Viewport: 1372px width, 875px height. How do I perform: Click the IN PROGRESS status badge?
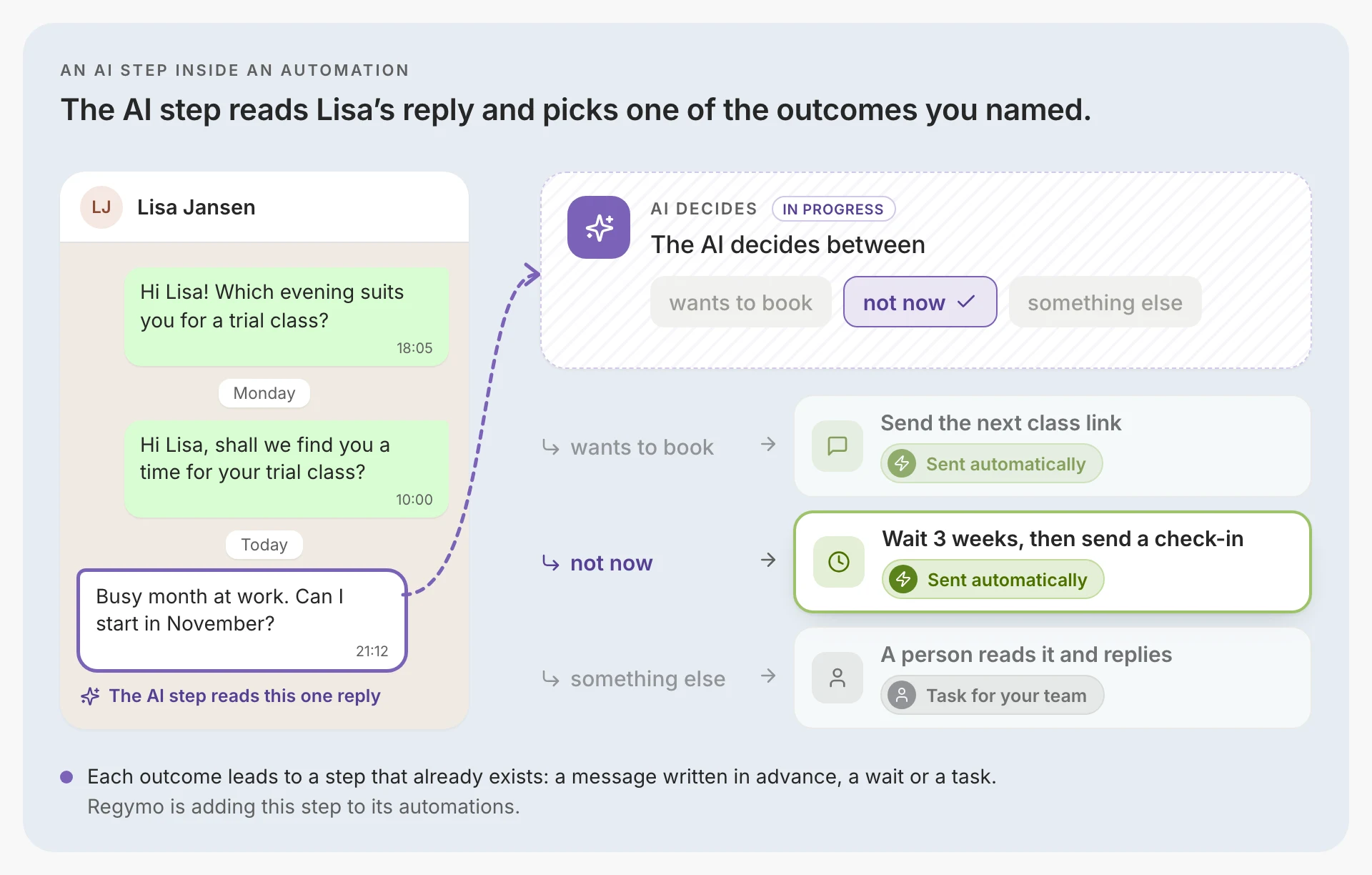click(x=833, y=209)
